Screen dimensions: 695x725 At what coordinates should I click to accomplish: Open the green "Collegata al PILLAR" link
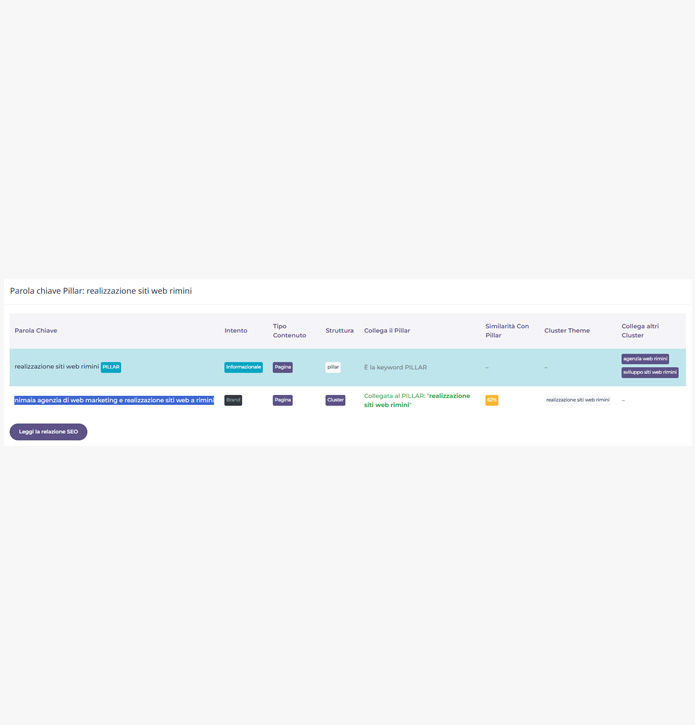tap(416, 400)
